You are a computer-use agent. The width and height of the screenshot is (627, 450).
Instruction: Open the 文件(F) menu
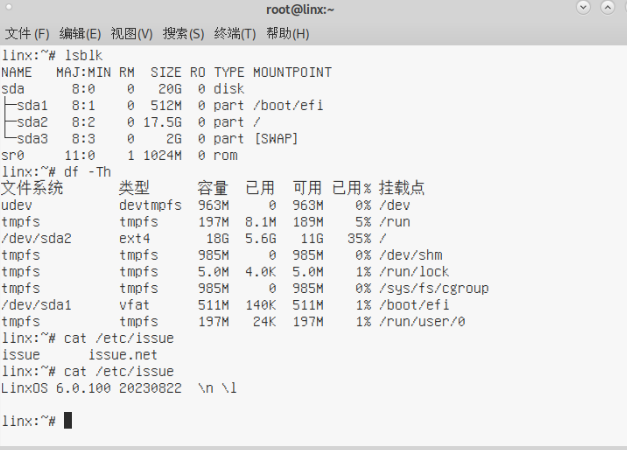click(27, 34)
